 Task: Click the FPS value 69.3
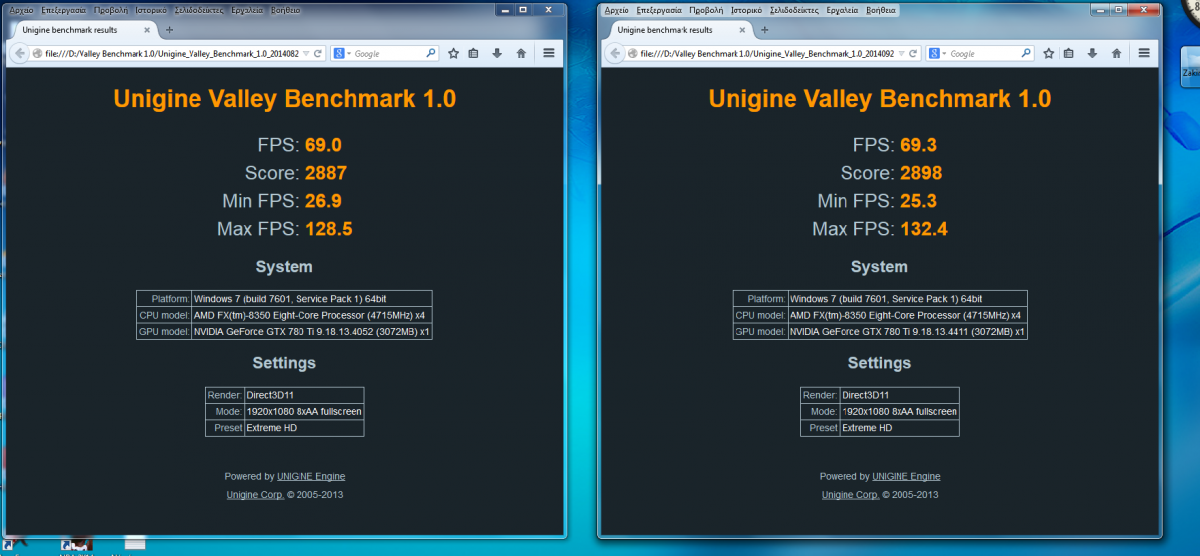(918, 145)
